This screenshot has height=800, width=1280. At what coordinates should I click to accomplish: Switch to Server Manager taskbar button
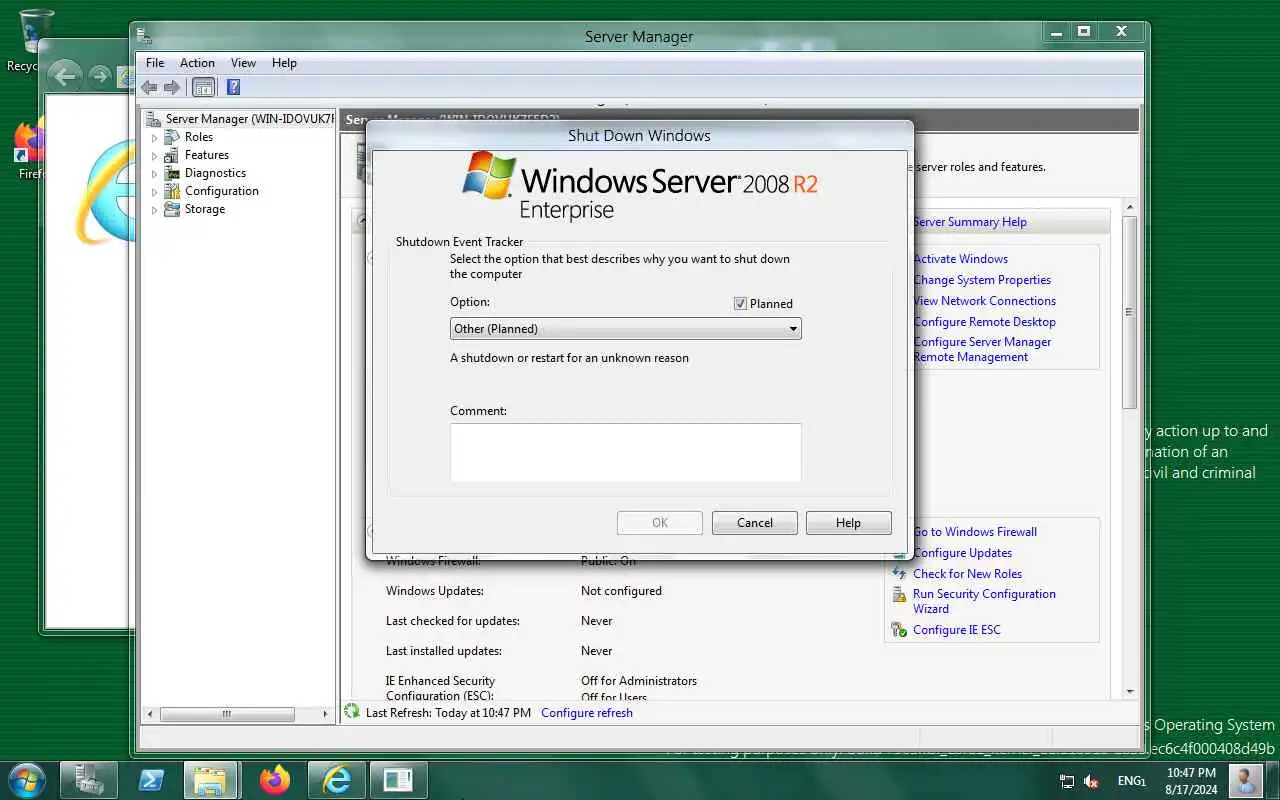89,780
